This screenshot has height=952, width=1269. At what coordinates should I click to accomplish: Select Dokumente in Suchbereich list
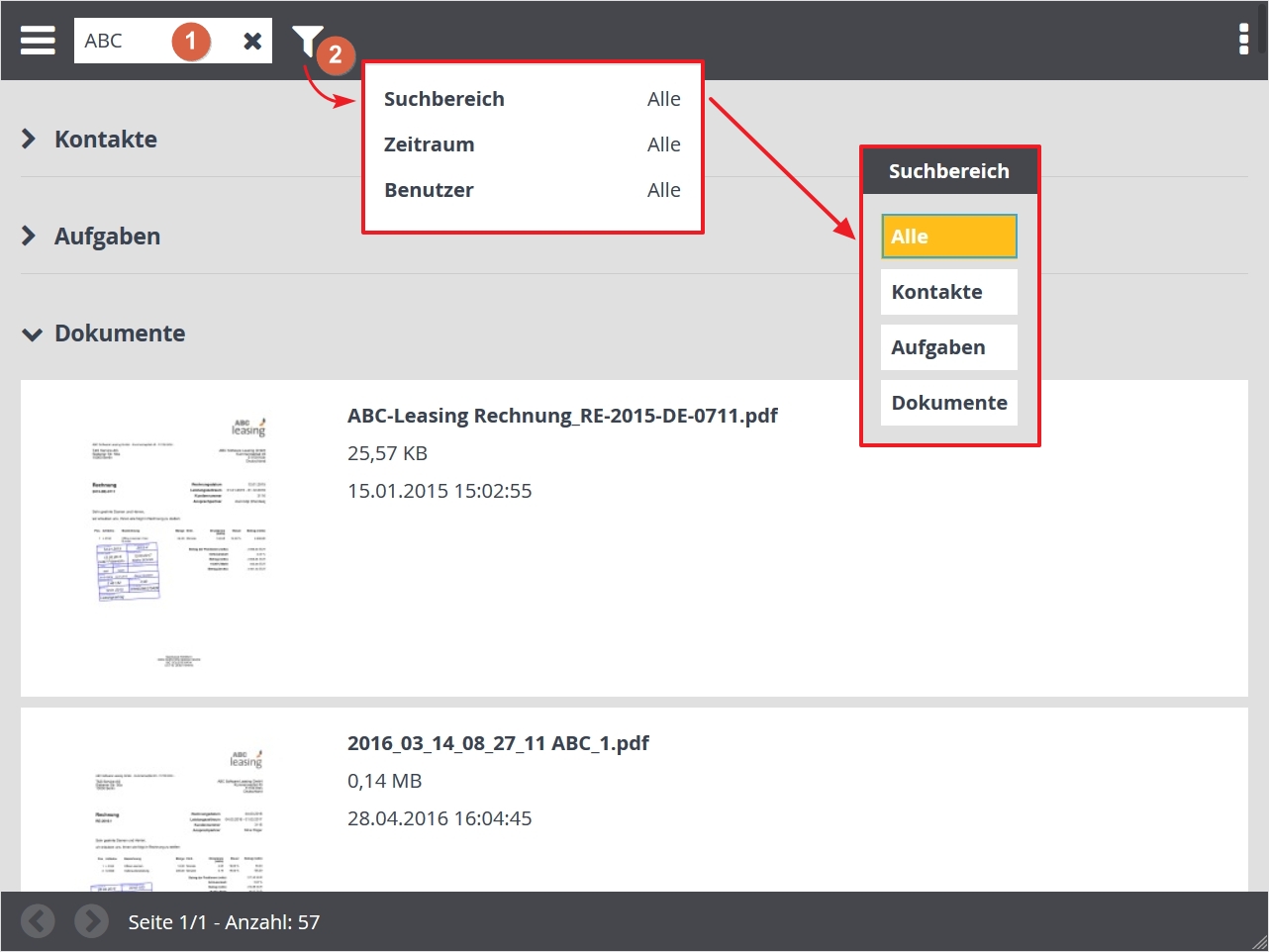click(x=949, y=403)
